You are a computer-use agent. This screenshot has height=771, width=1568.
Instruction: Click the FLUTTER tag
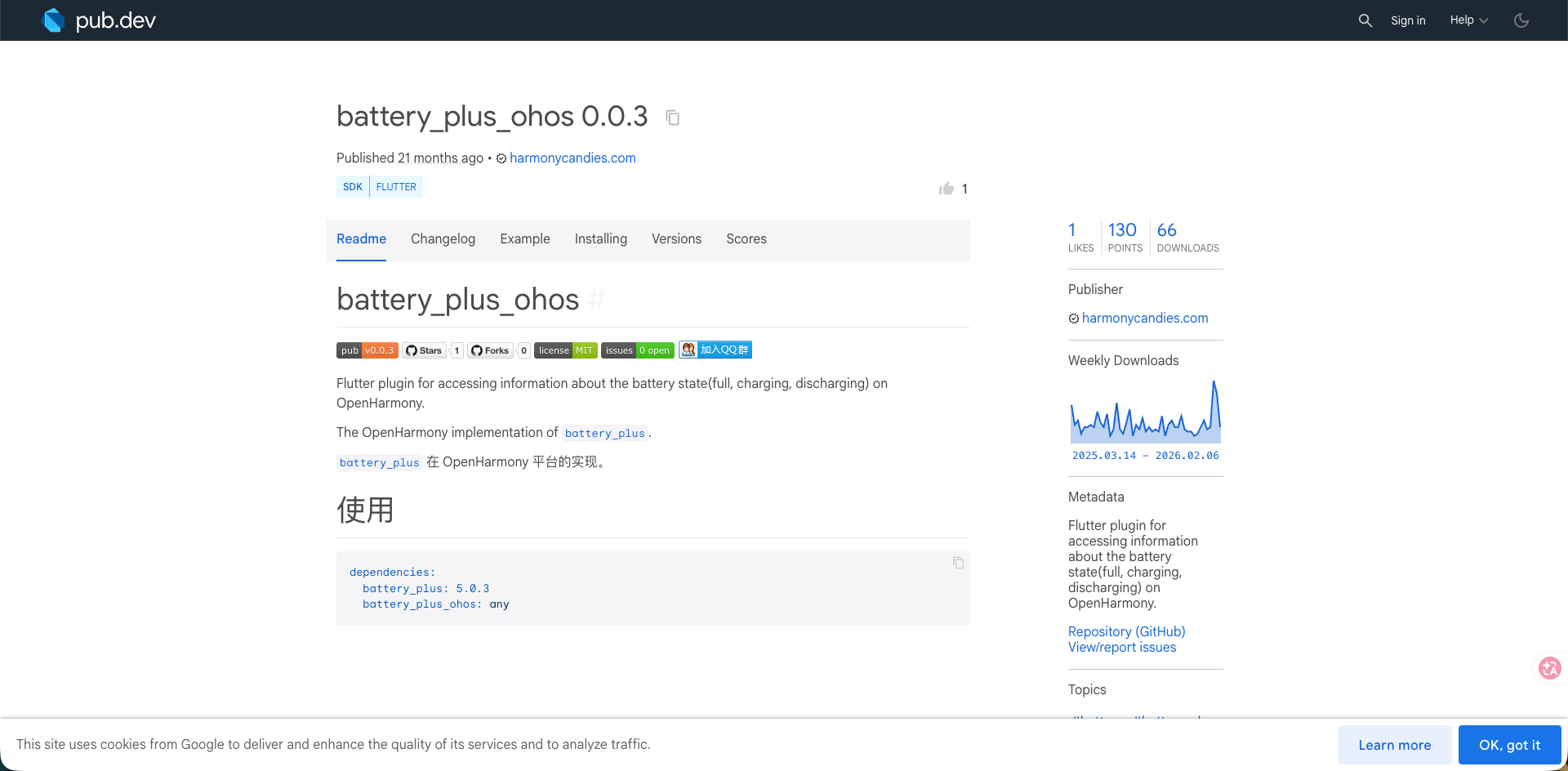click(396, 187)
